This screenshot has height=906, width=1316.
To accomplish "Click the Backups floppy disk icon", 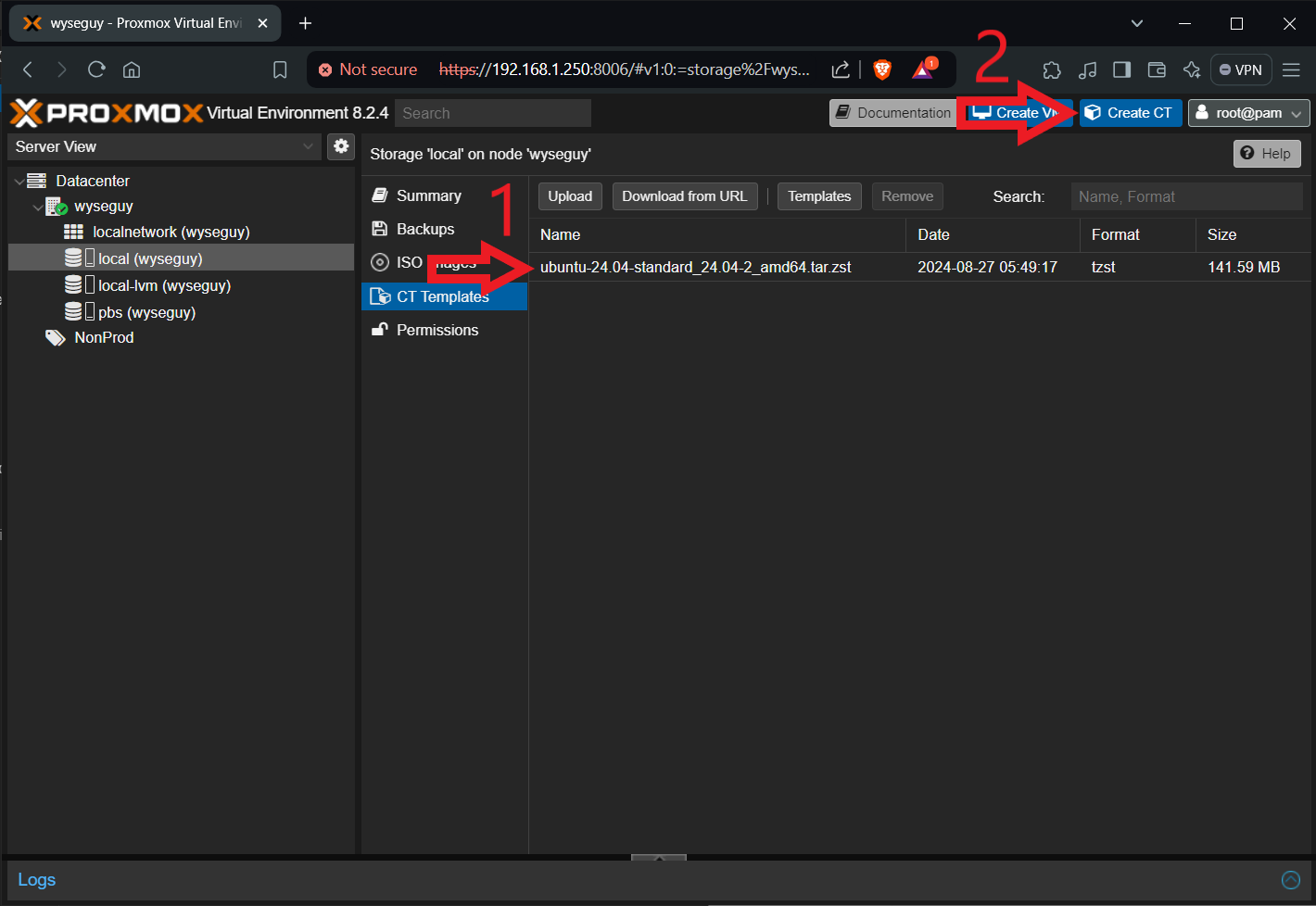I will pyautogui.click(x=379, y=229).
